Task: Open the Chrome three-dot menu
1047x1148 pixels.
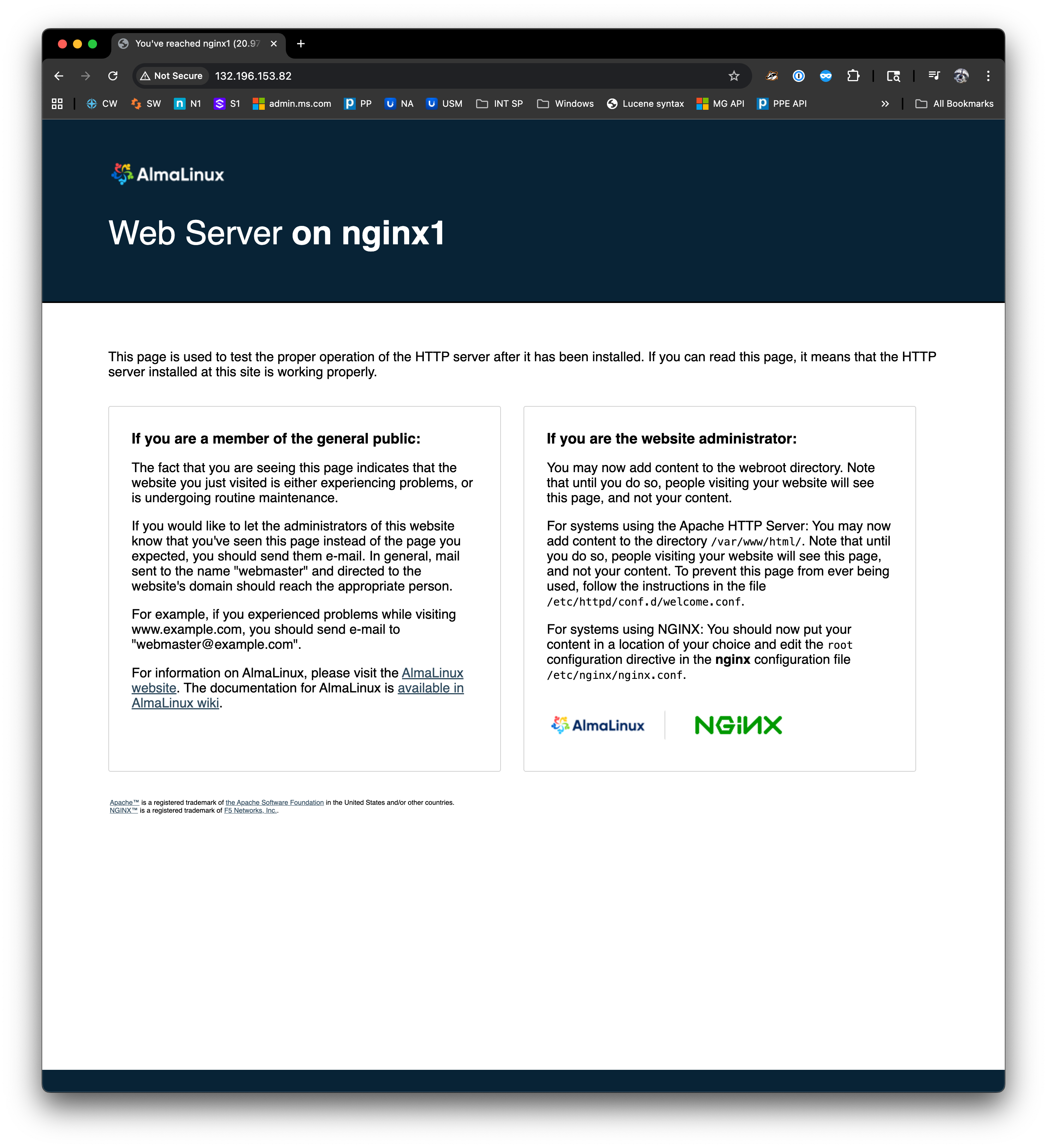Action: click(x=988, y=76)
